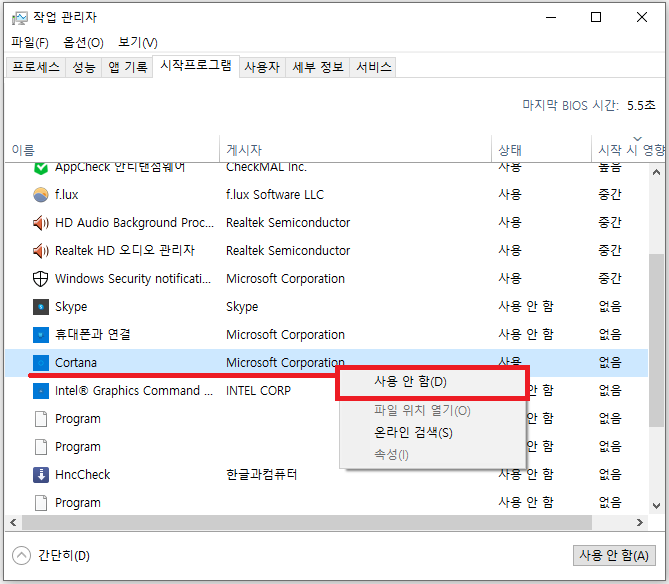The image size is (669, 584).
Task: Switch to the 서비스 tab
Action: (374, 67)
